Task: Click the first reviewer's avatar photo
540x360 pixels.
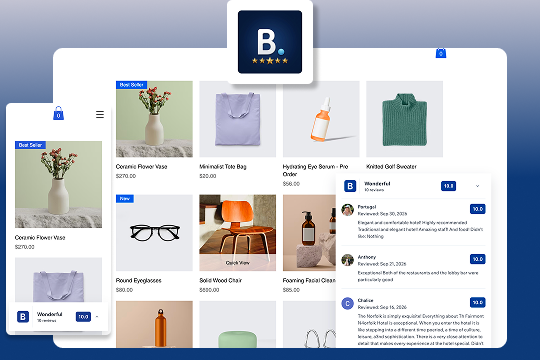Action: tap(347, 210)
